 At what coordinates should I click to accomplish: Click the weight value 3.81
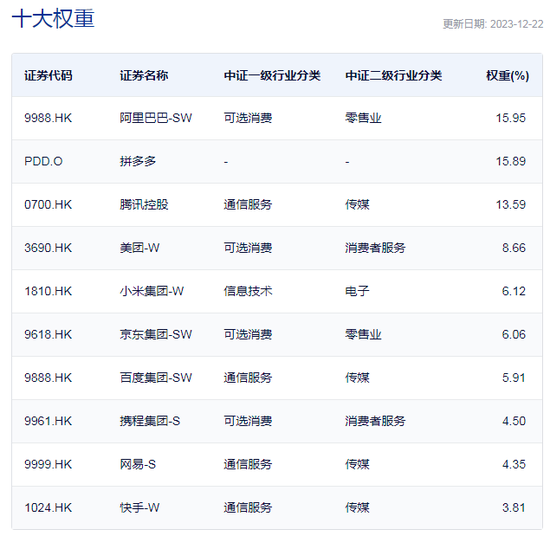pyautogui.click(x=514, y=508)
